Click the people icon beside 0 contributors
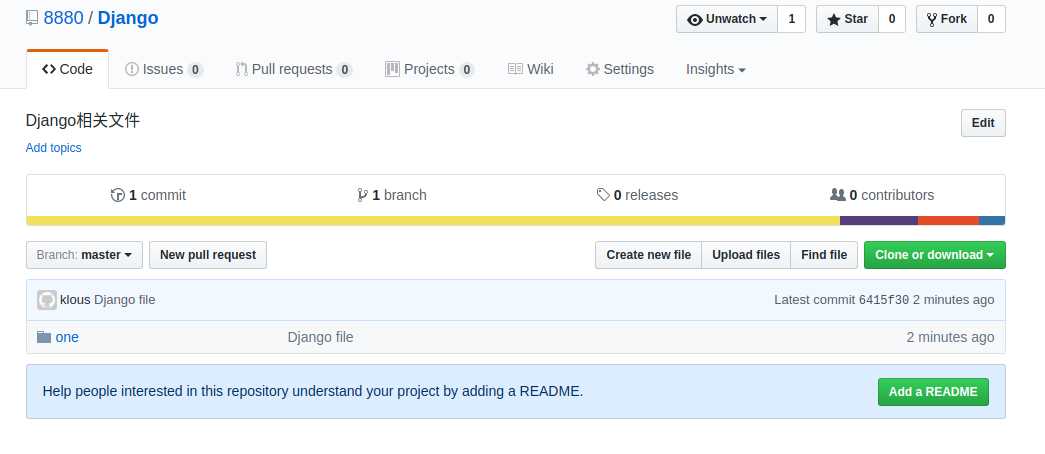 click(x=838, y=195)
